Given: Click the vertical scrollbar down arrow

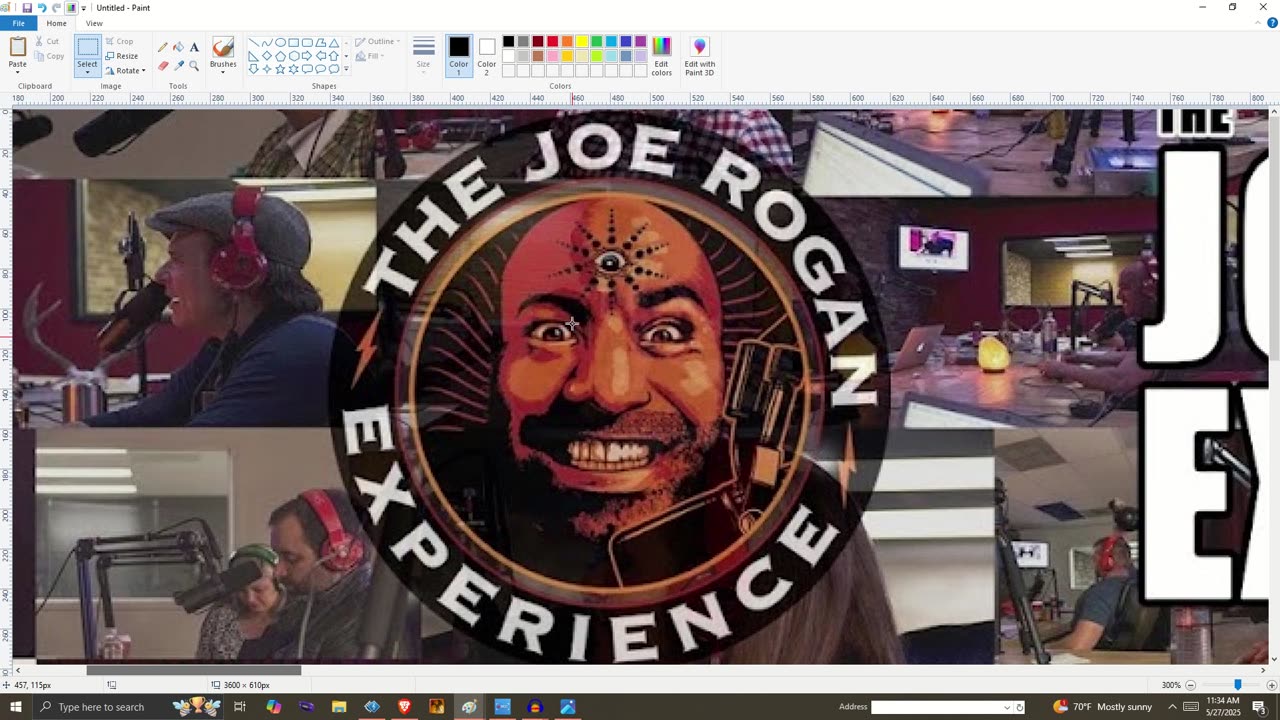Looking at the screenshot, I should pos(1274,660).
